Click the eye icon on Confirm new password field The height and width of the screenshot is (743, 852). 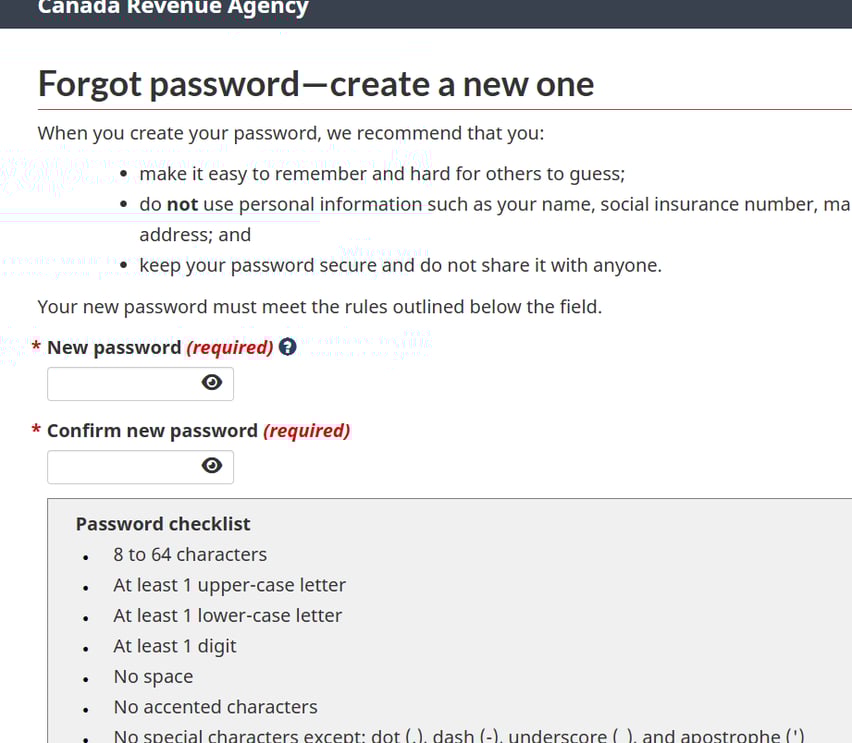tap(213, 466)
